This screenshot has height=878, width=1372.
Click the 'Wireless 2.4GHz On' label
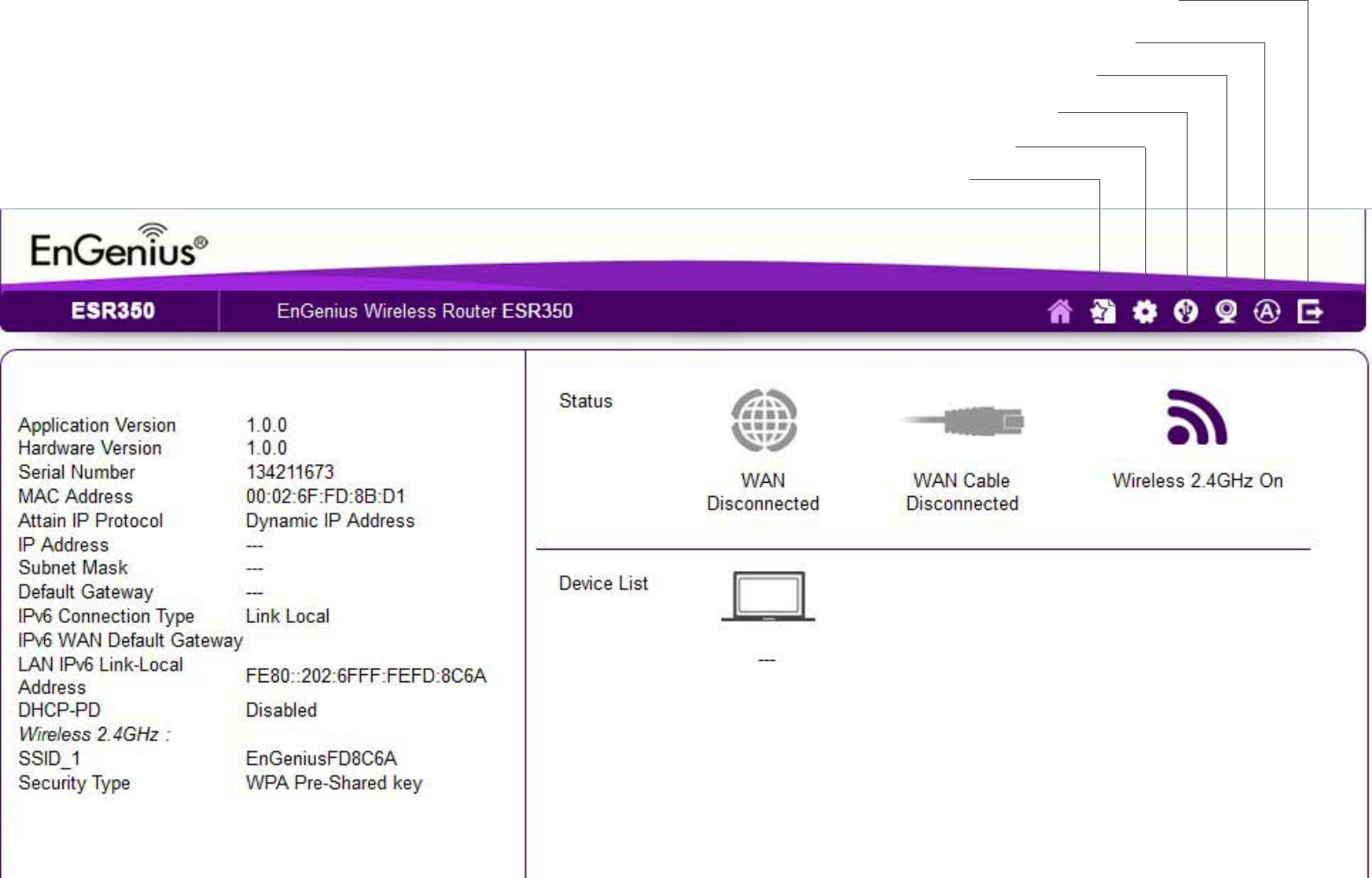[x=1197, y=481]
